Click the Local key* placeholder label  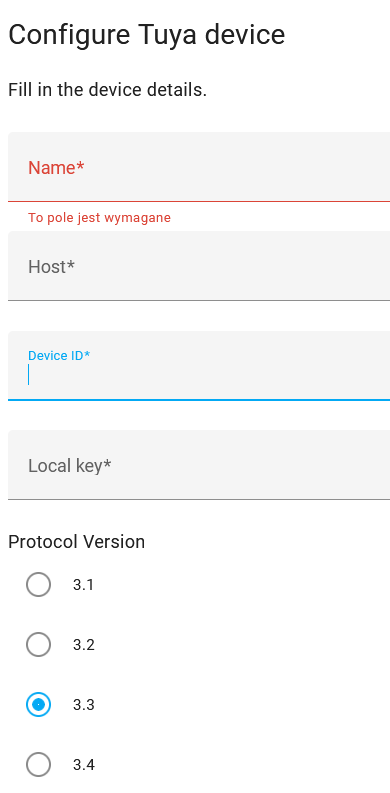pos(70,466)
